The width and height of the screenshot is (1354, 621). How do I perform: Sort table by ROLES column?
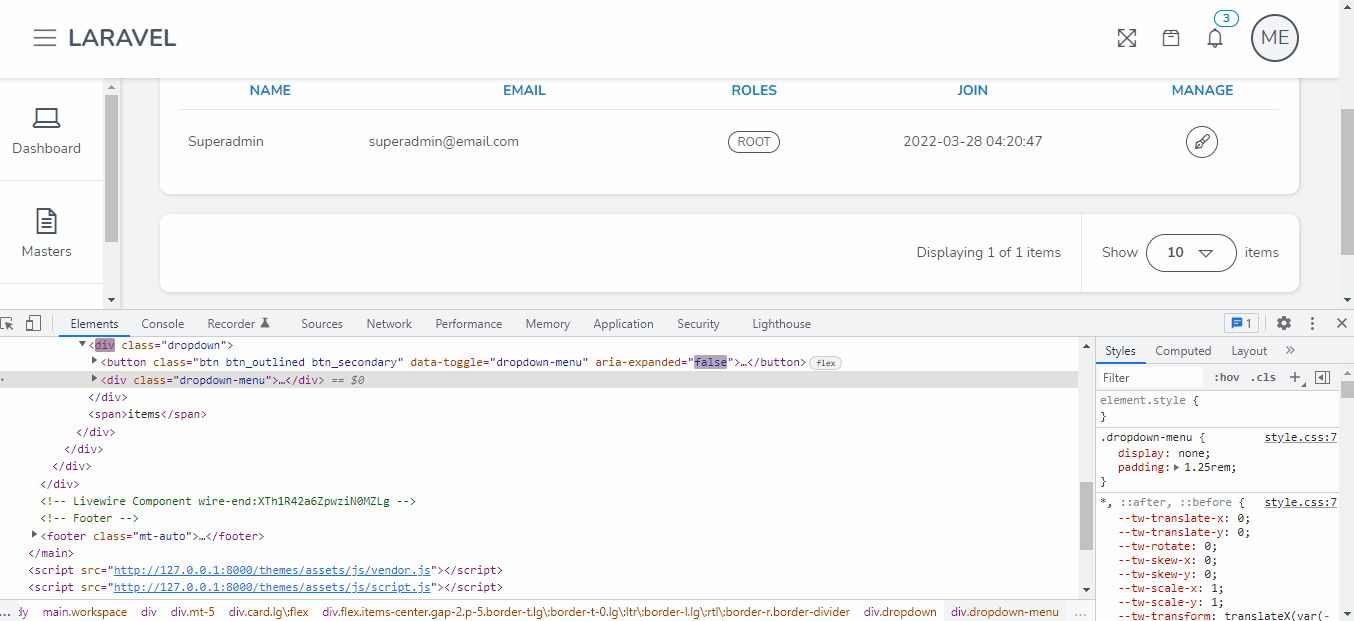[754, 90]
